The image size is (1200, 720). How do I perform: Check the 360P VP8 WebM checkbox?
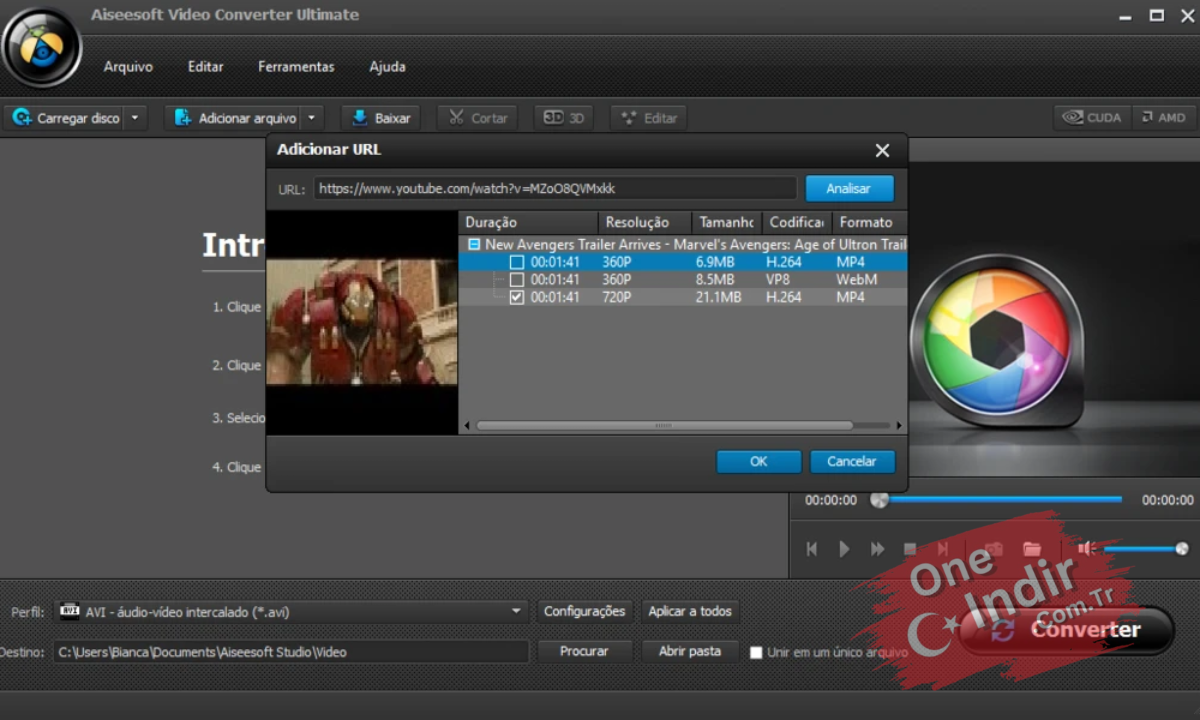[x=517, y=279]
